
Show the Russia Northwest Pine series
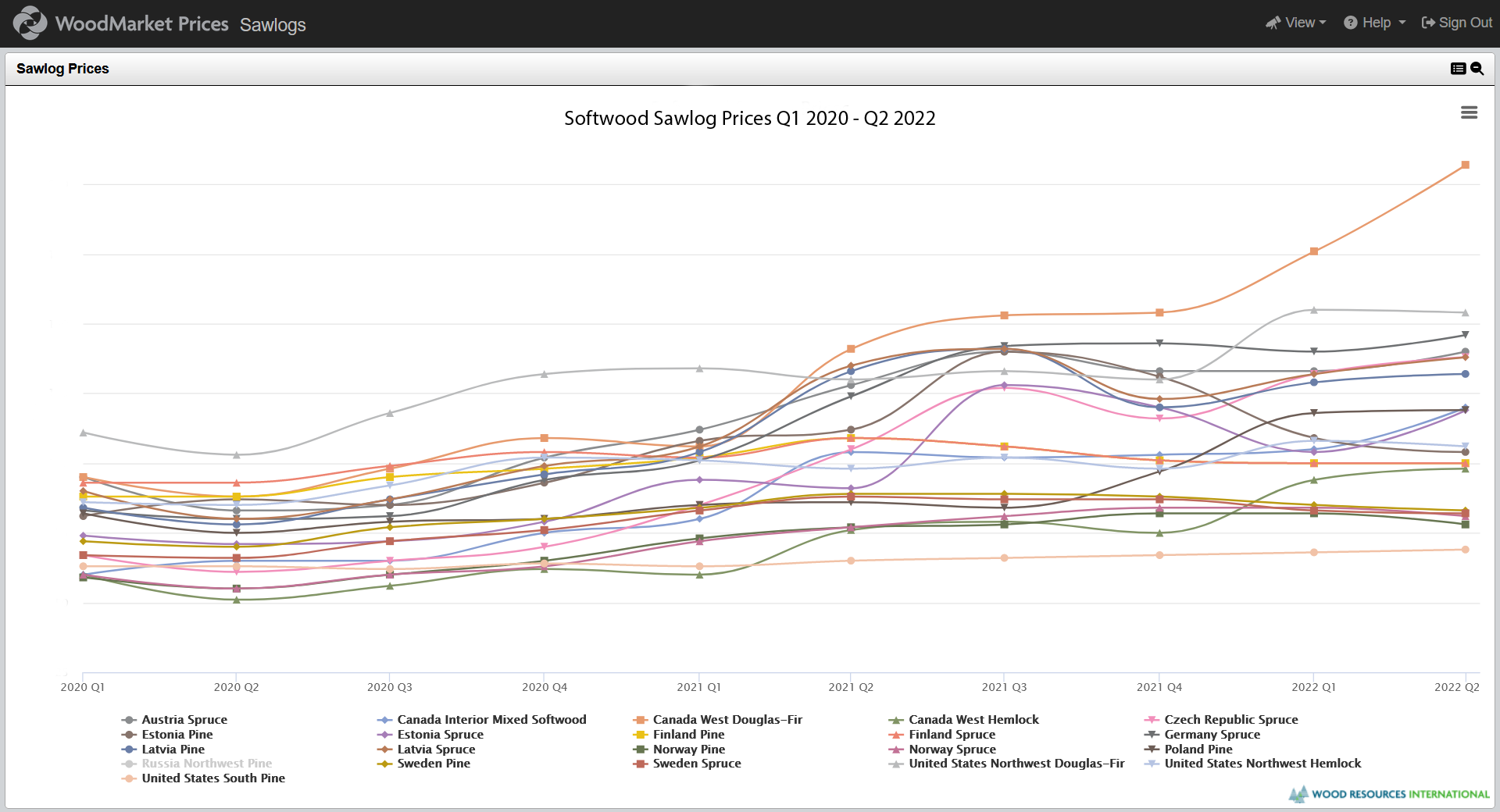click(205, 764)
